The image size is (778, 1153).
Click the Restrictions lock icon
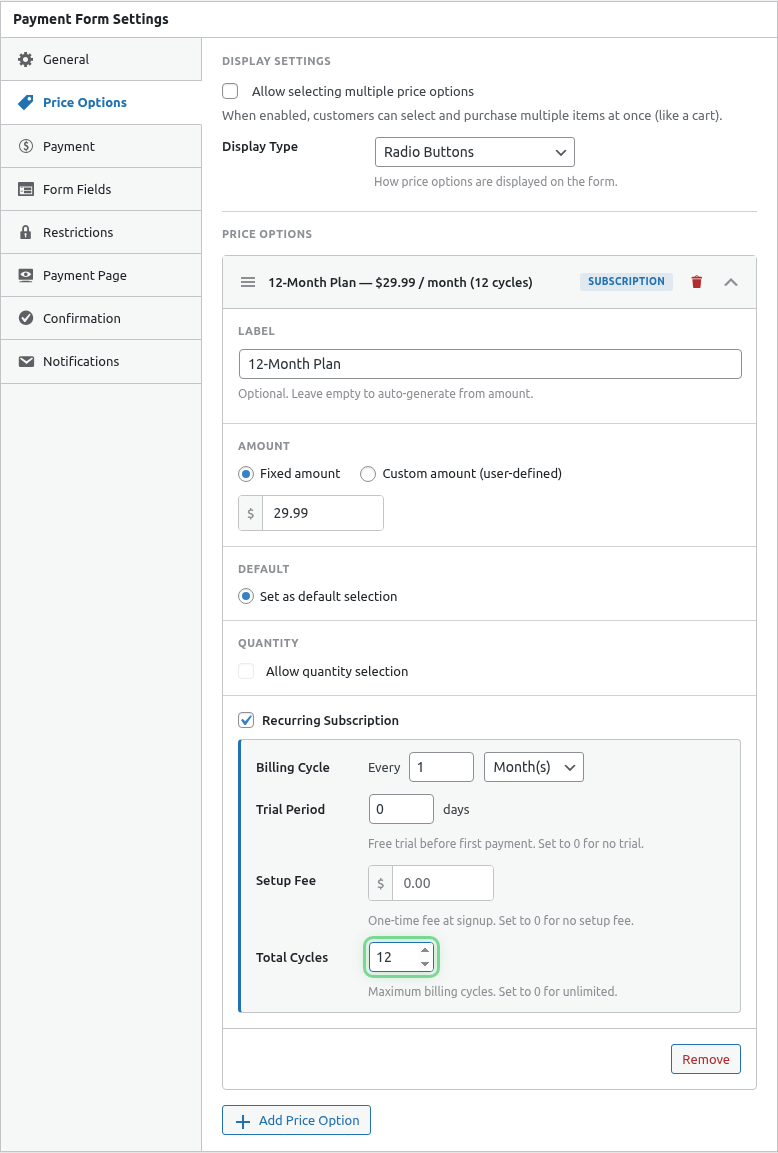coord(26,232)
